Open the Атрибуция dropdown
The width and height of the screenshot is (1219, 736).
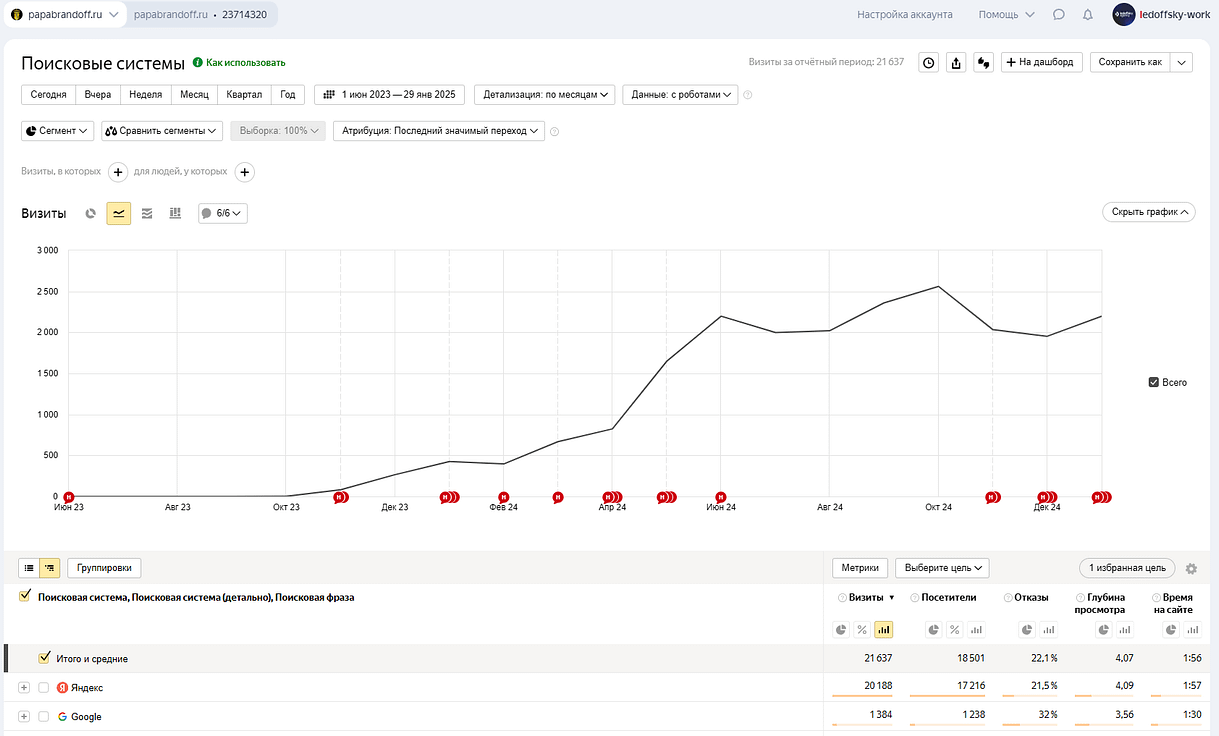click(438, 131)
